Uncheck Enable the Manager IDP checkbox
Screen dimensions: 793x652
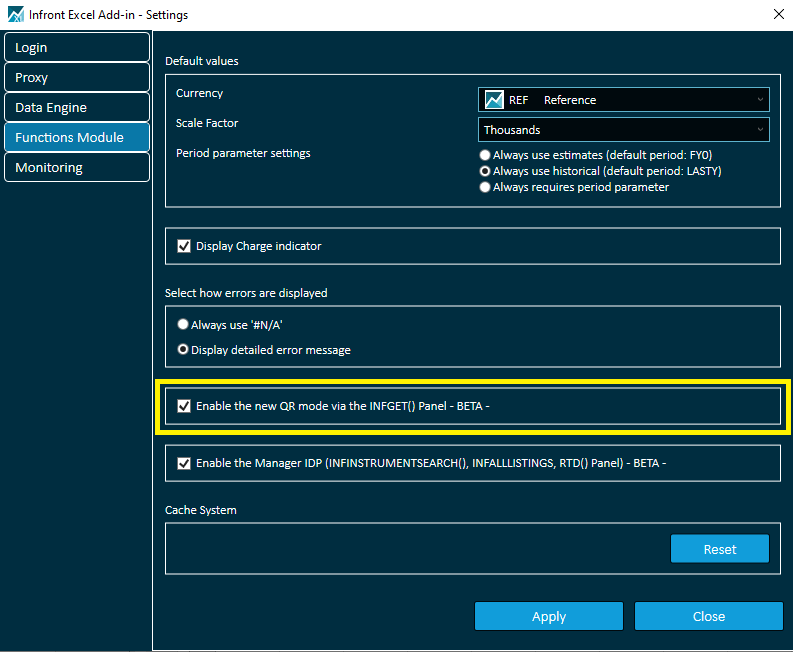pos(184,464)
